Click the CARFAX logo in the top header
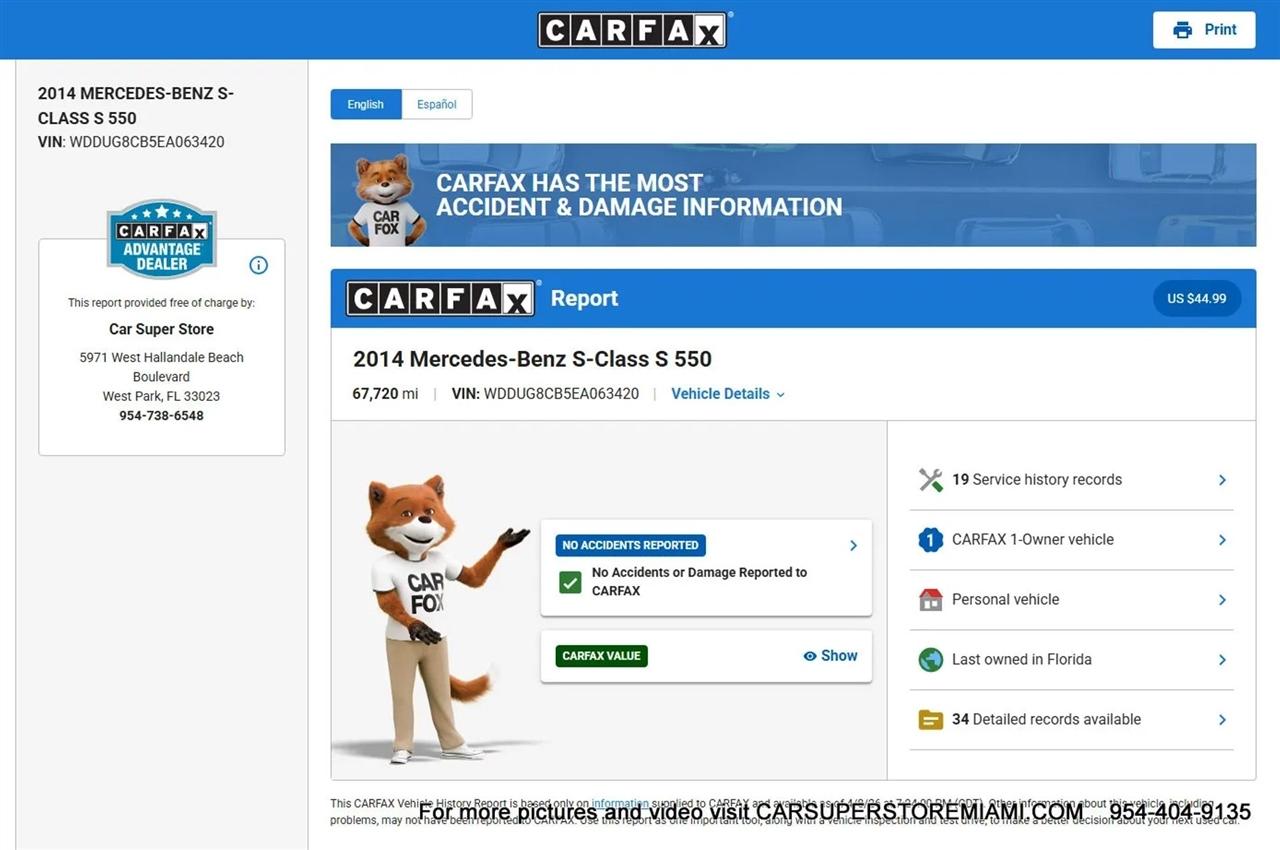 (633, 30)
